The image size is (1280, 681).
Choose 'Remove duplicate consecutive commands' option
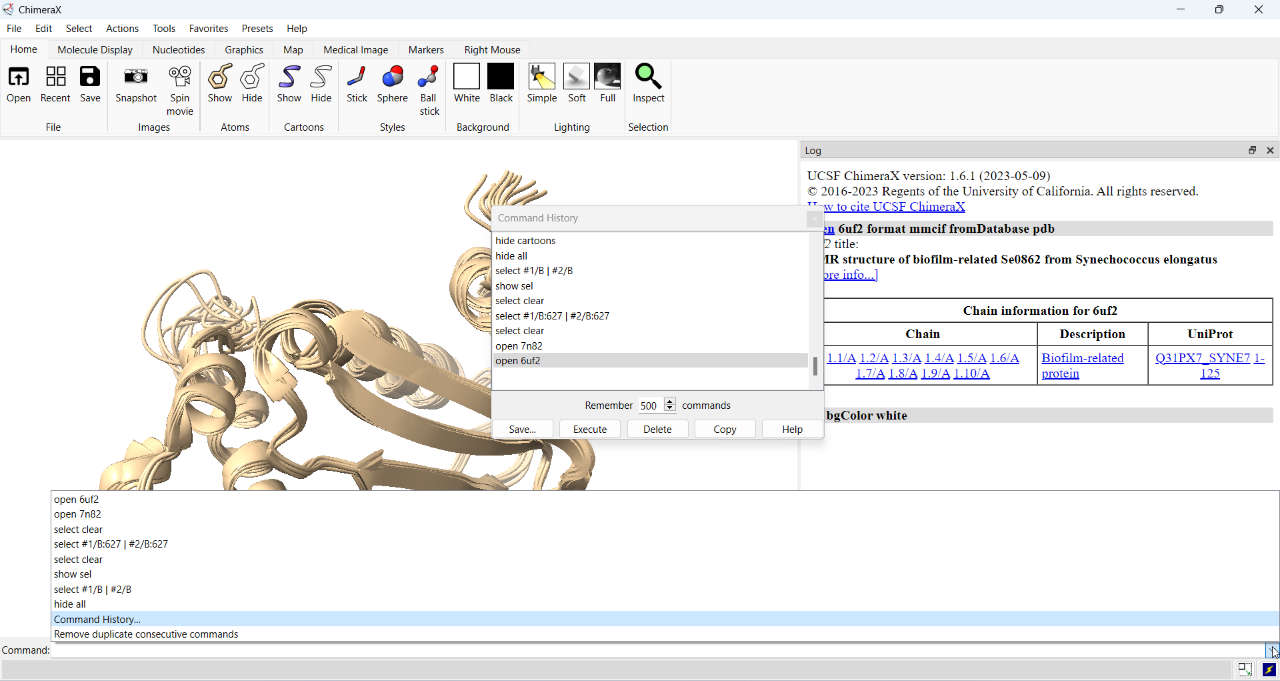[x=146, y=634]
